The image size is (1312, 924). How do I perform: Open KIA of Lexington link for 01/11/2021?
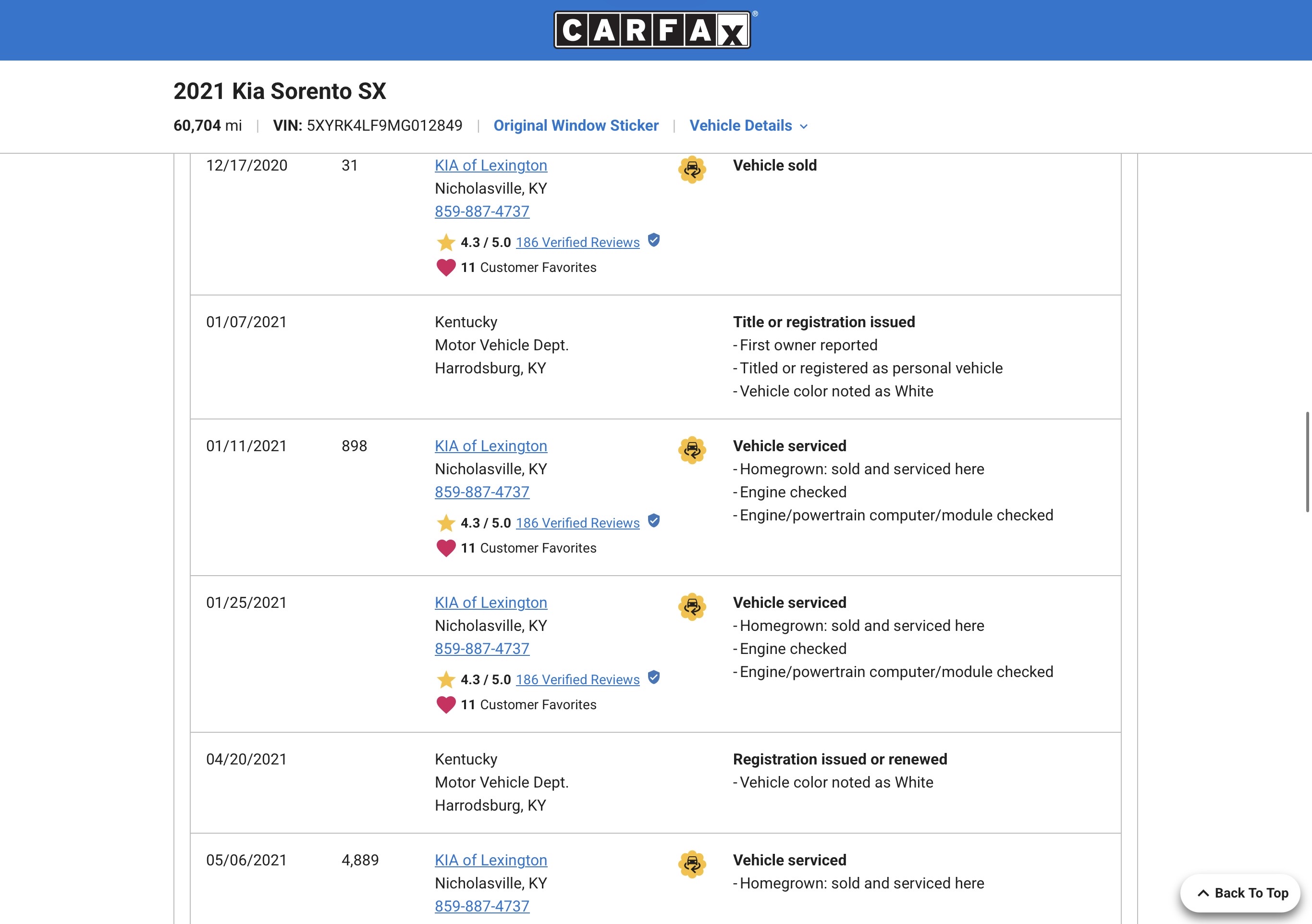pyautogui.click(x=491, y=446)
